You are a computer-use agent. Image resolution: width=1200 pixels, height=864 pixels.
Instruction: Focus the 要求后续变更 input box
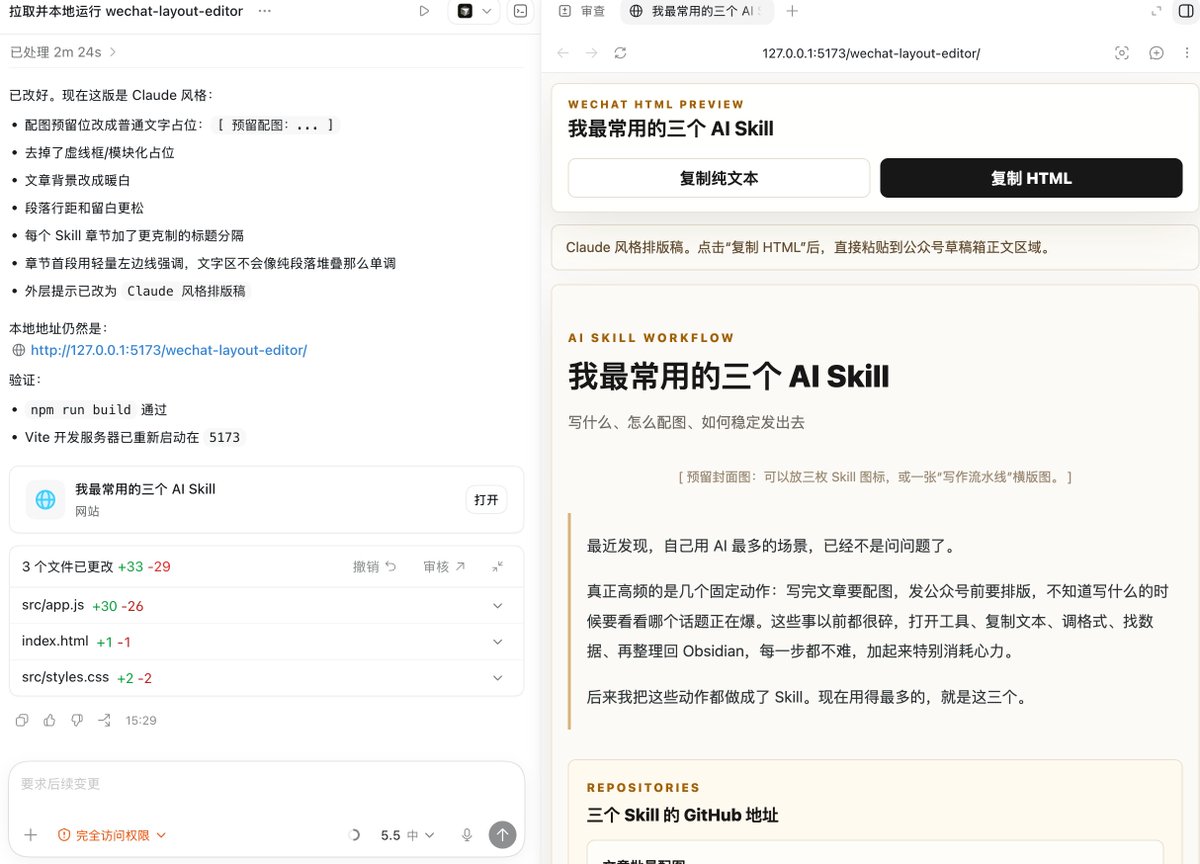pyautogui.click(x=266, y=785)
